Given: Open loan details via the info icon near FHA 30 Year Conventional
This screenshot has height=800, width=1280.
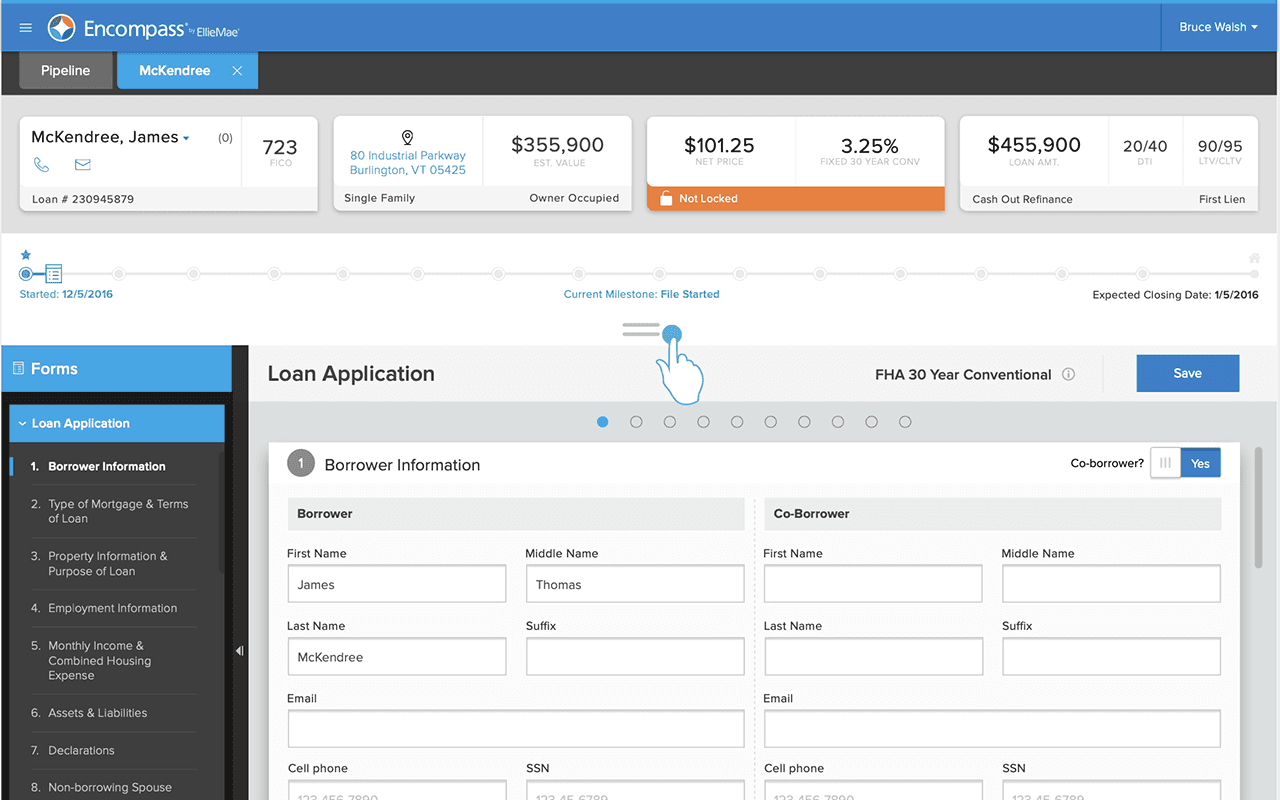Looking at the screenshot, I should (x=1068, y=374).
